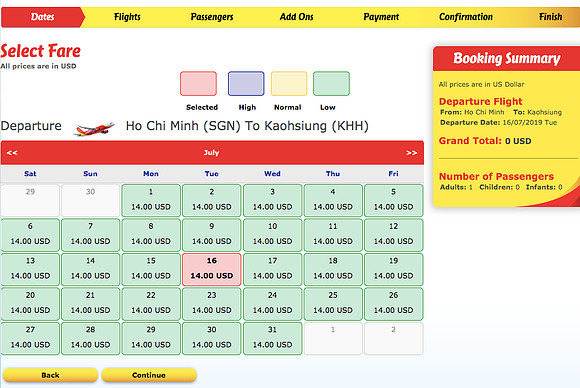This screenshot has width=580, height=388.
Task: Select July 15 fare cell
Action: pyautogui.click(x=151, y=269)
